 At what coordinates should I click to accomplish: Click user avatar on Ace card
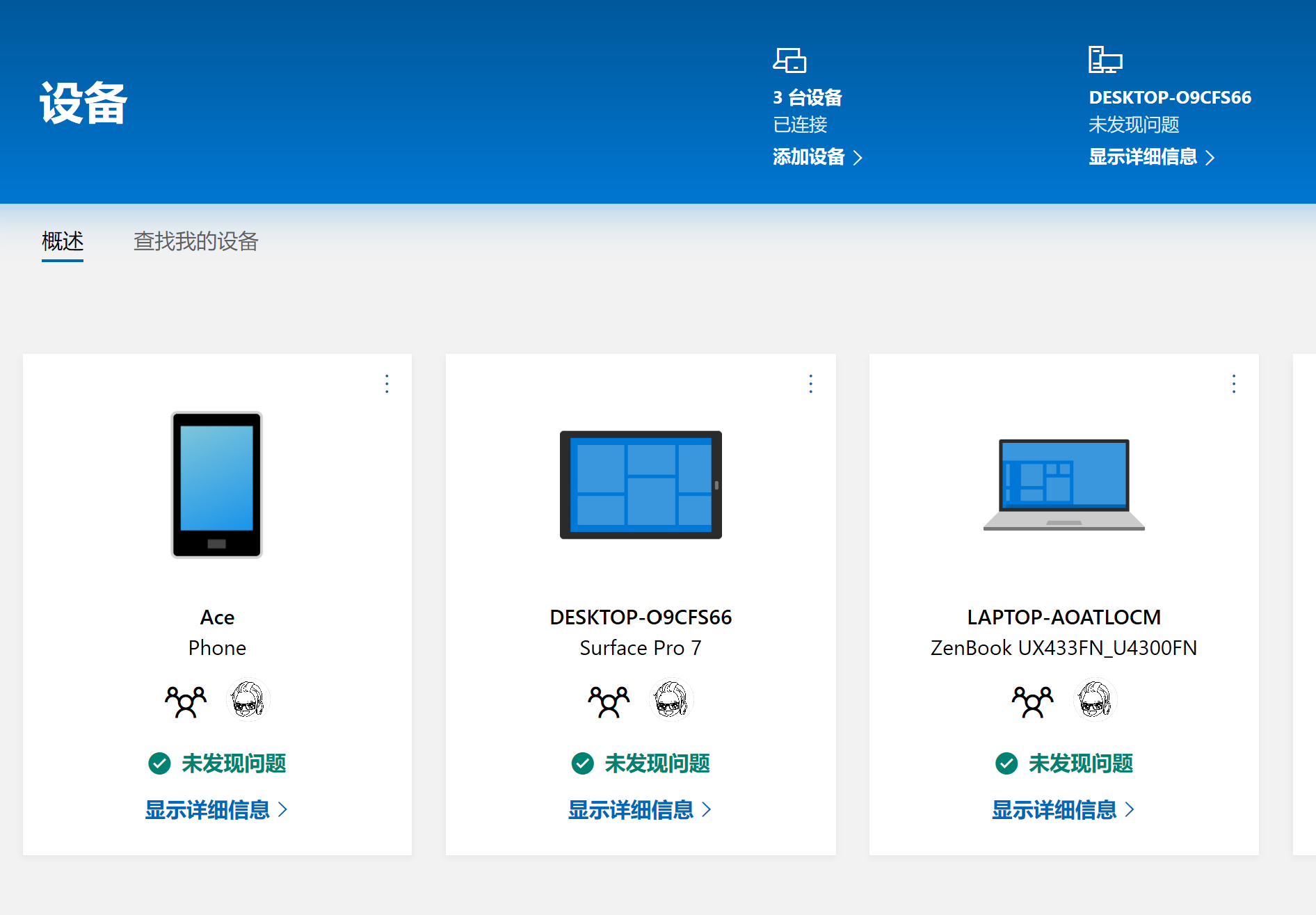[x=248, y=699]
